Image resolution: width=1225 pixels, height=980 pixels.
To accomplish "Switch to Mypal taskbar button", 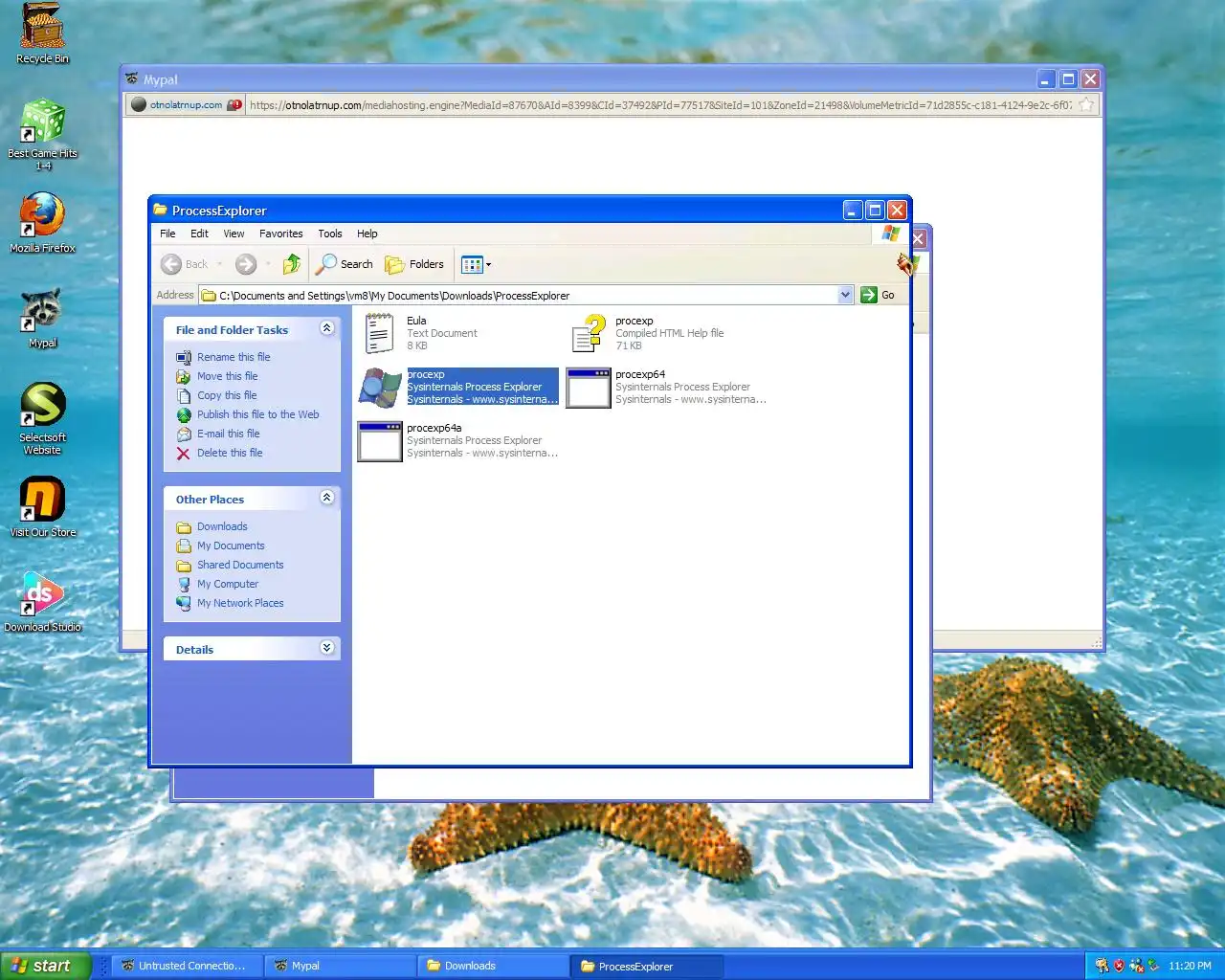I will 340,966.
